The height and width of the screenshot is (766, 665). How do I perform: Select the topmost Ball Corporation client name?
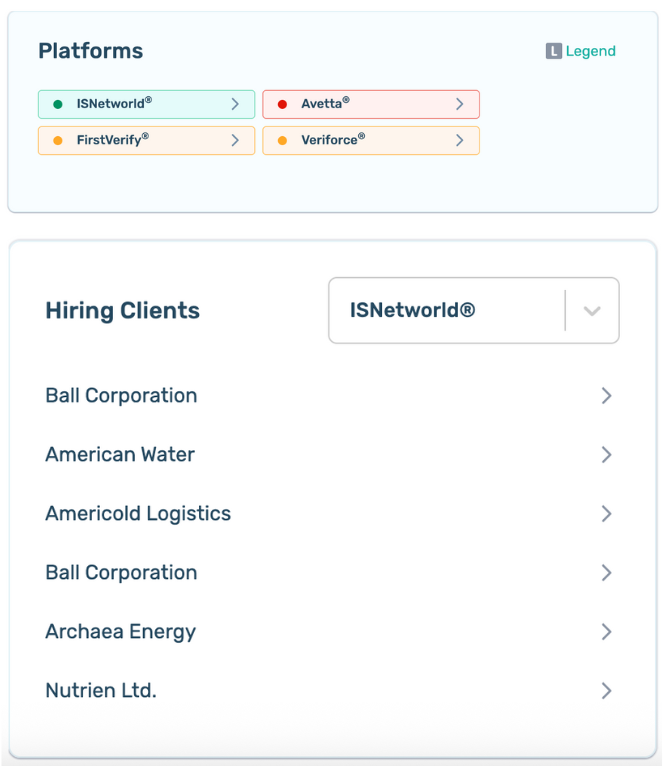pos(121,396)
